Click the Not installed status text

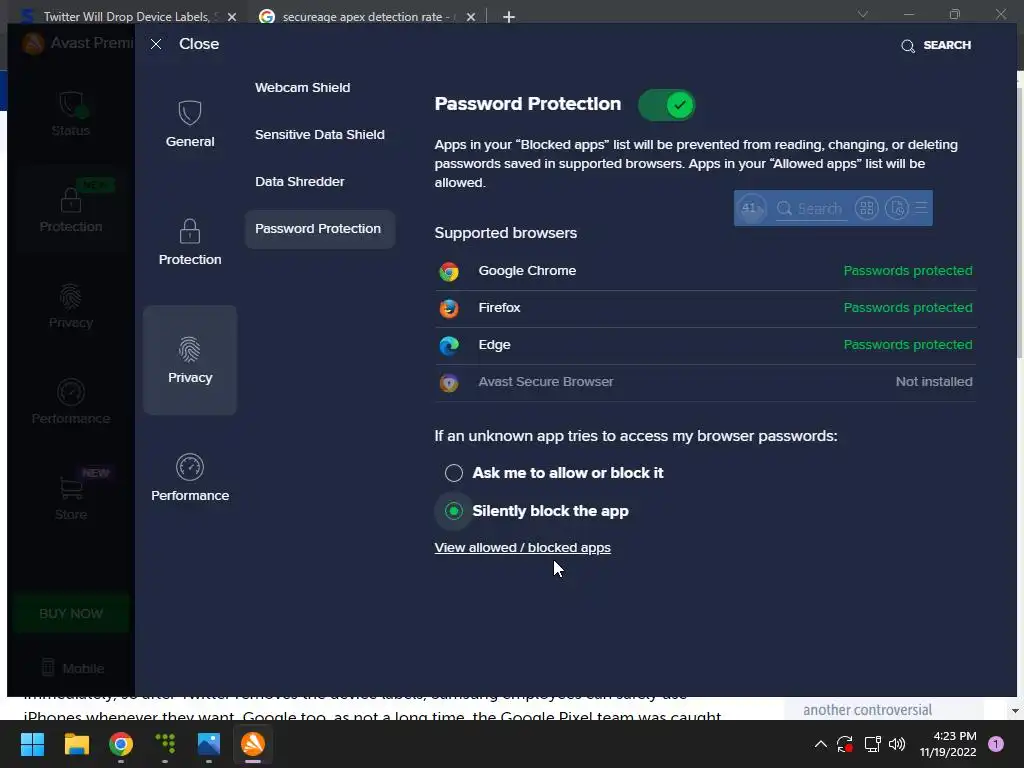[934, 382]
